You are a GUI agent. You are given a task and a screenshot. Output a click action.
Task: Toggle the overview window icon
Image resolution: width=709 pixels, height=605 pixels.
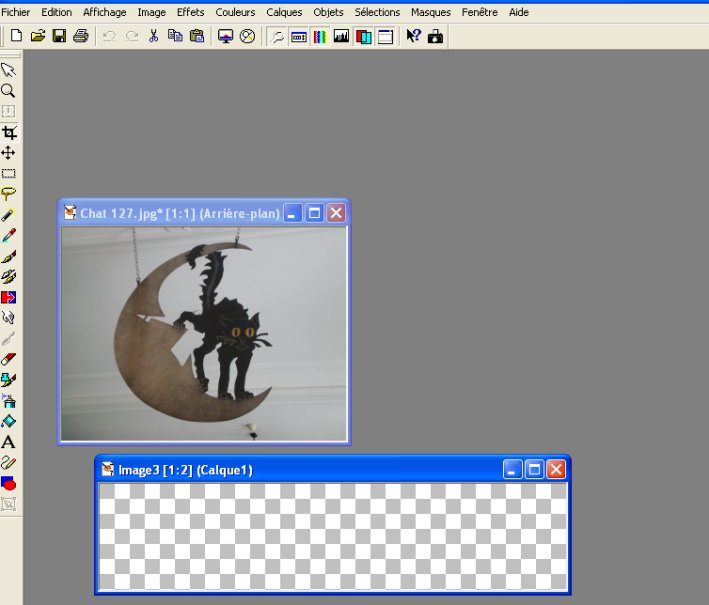[x=385, y=37]
